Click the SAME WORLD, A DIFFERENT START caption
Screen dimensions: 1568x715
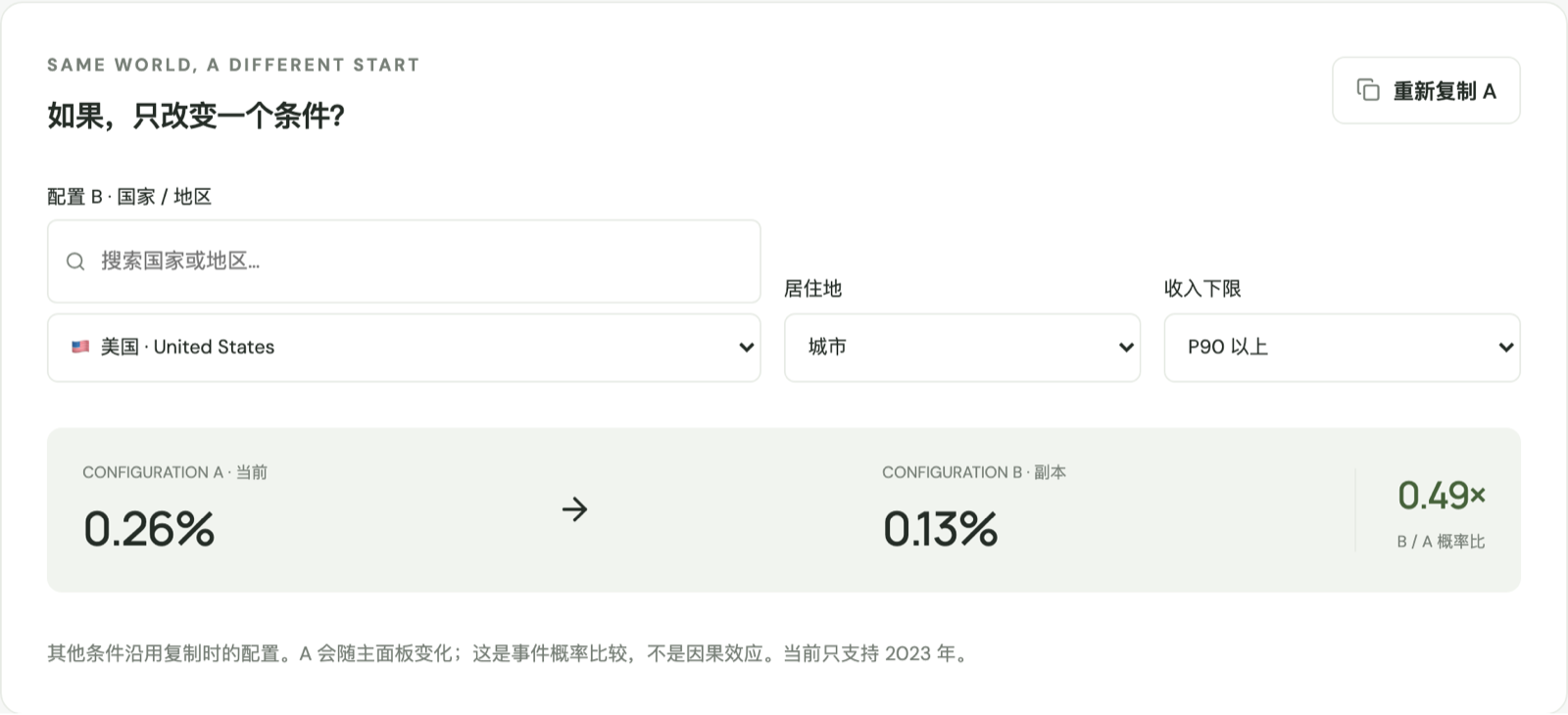point(233,65)
